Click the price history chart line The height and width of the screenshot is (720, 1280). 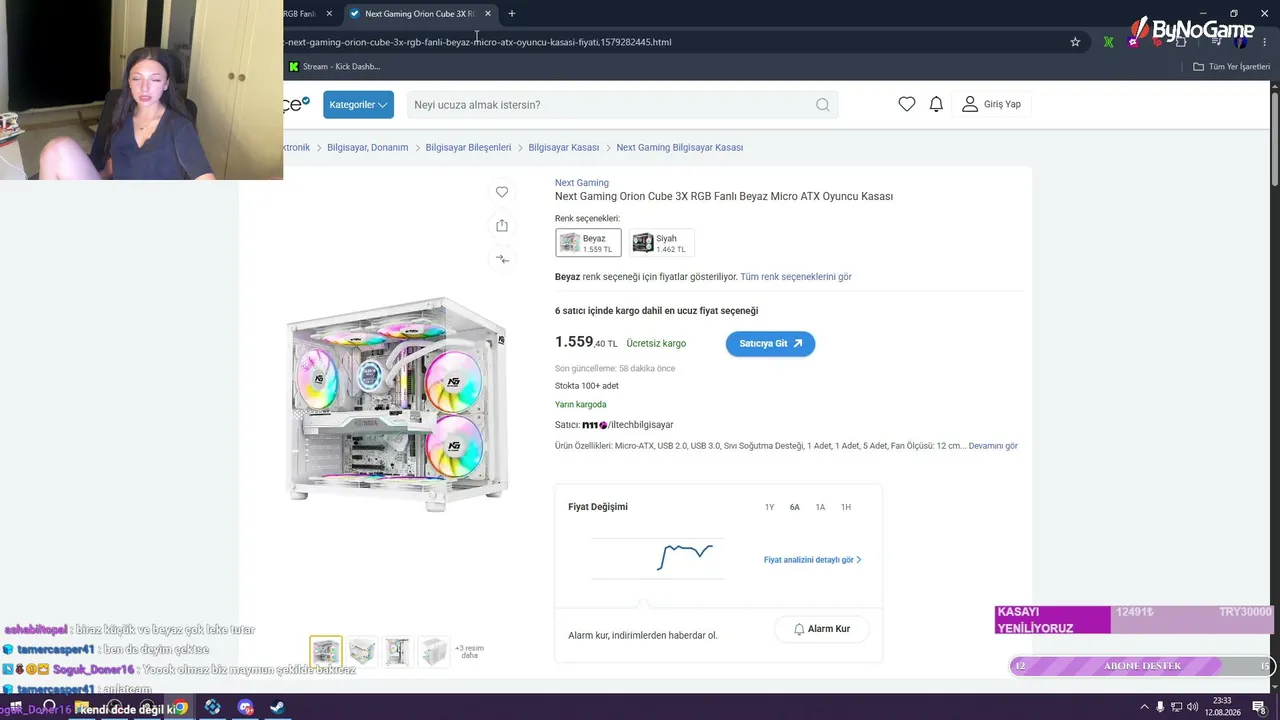pos(685,556)
